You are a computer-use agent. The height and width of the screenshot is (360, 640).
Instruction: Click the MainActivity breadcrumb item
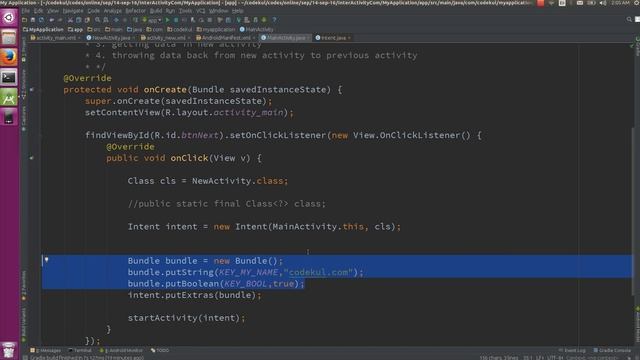click(256, 29)
